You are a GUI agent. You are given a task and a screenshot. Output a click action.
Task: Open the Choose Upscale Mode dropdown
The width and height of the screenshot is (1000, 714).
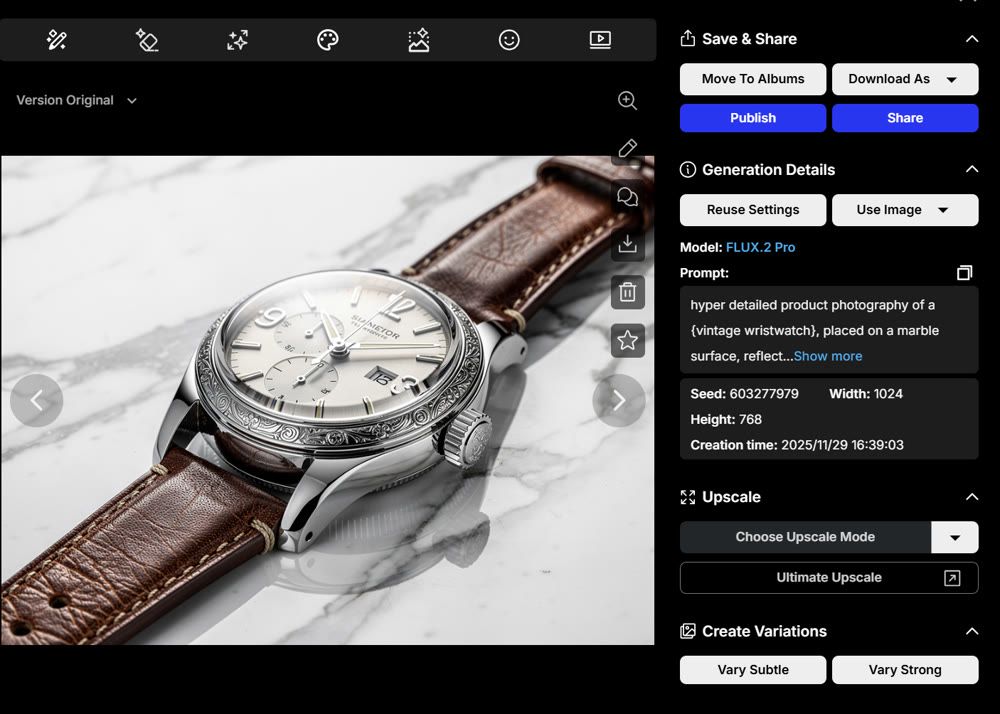point(955,537)
